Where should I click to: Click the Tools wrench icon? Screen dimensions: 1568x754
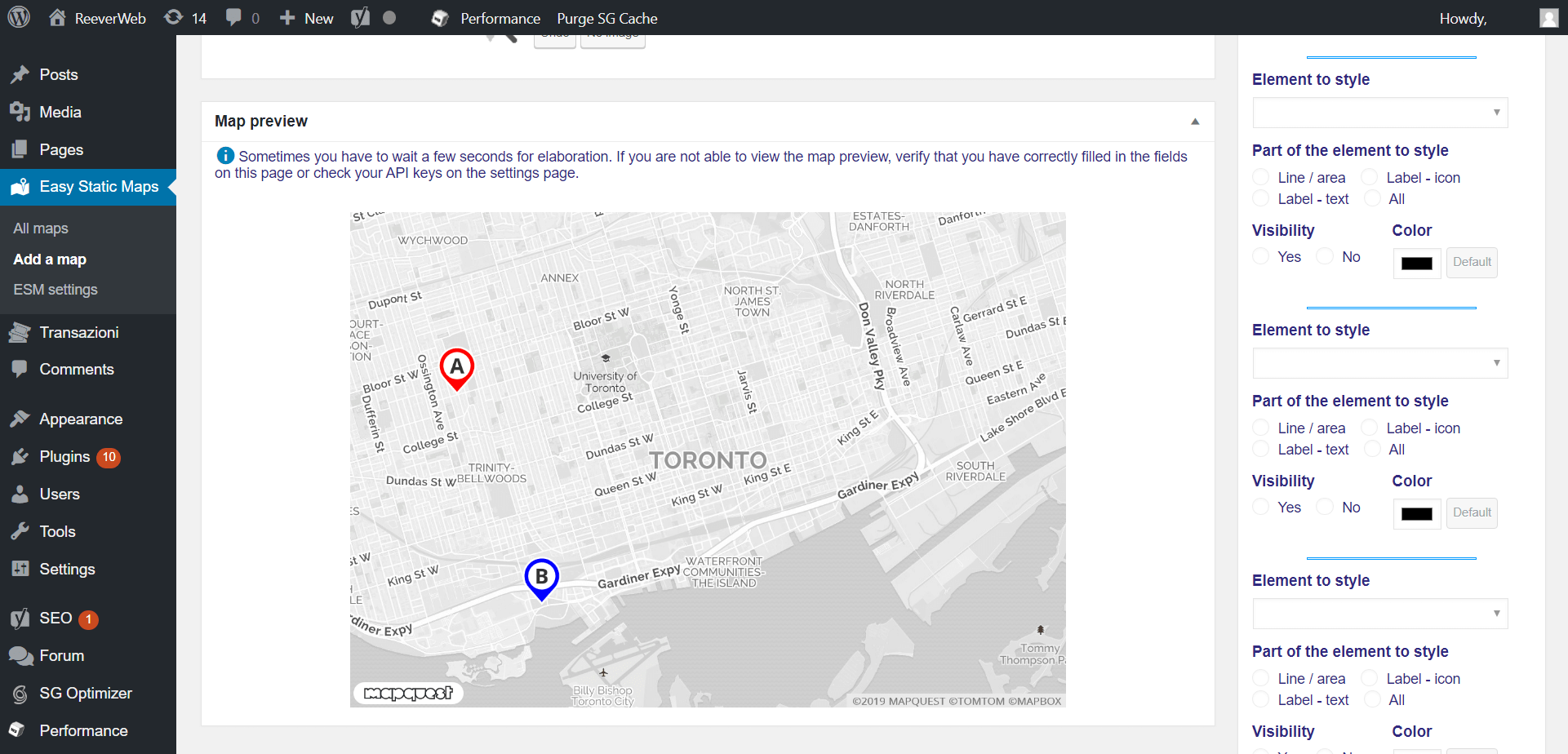click(20, 531)
